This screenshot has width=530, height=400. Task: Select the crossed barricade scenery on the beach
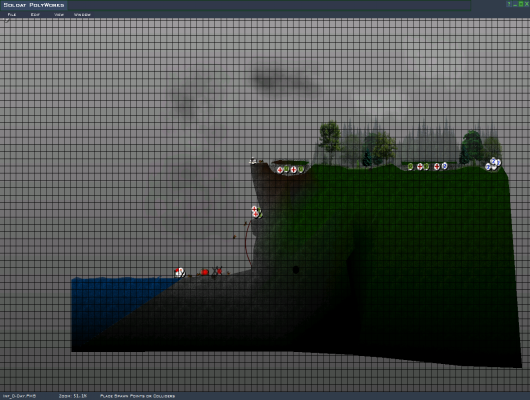[x=217, y=272]
